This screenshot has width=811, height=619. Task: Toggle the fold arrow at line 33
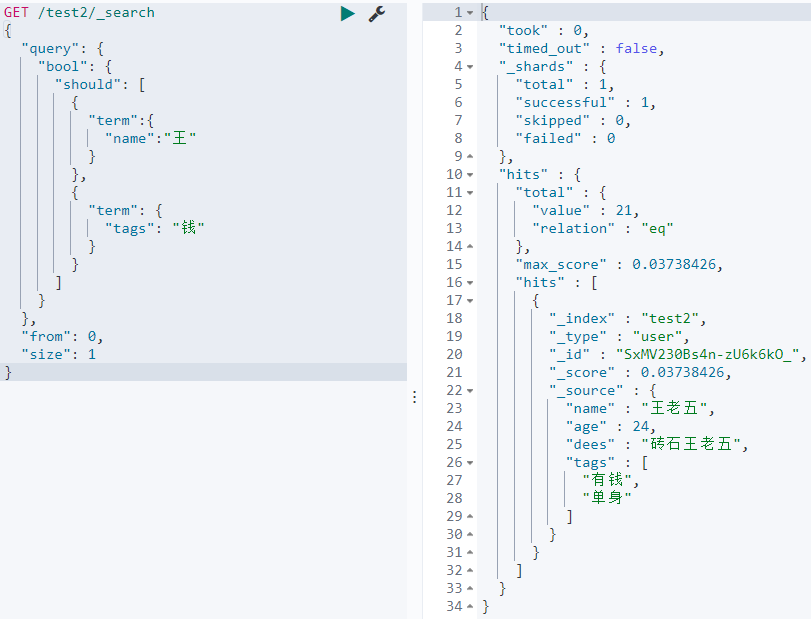tap(470, 588)
